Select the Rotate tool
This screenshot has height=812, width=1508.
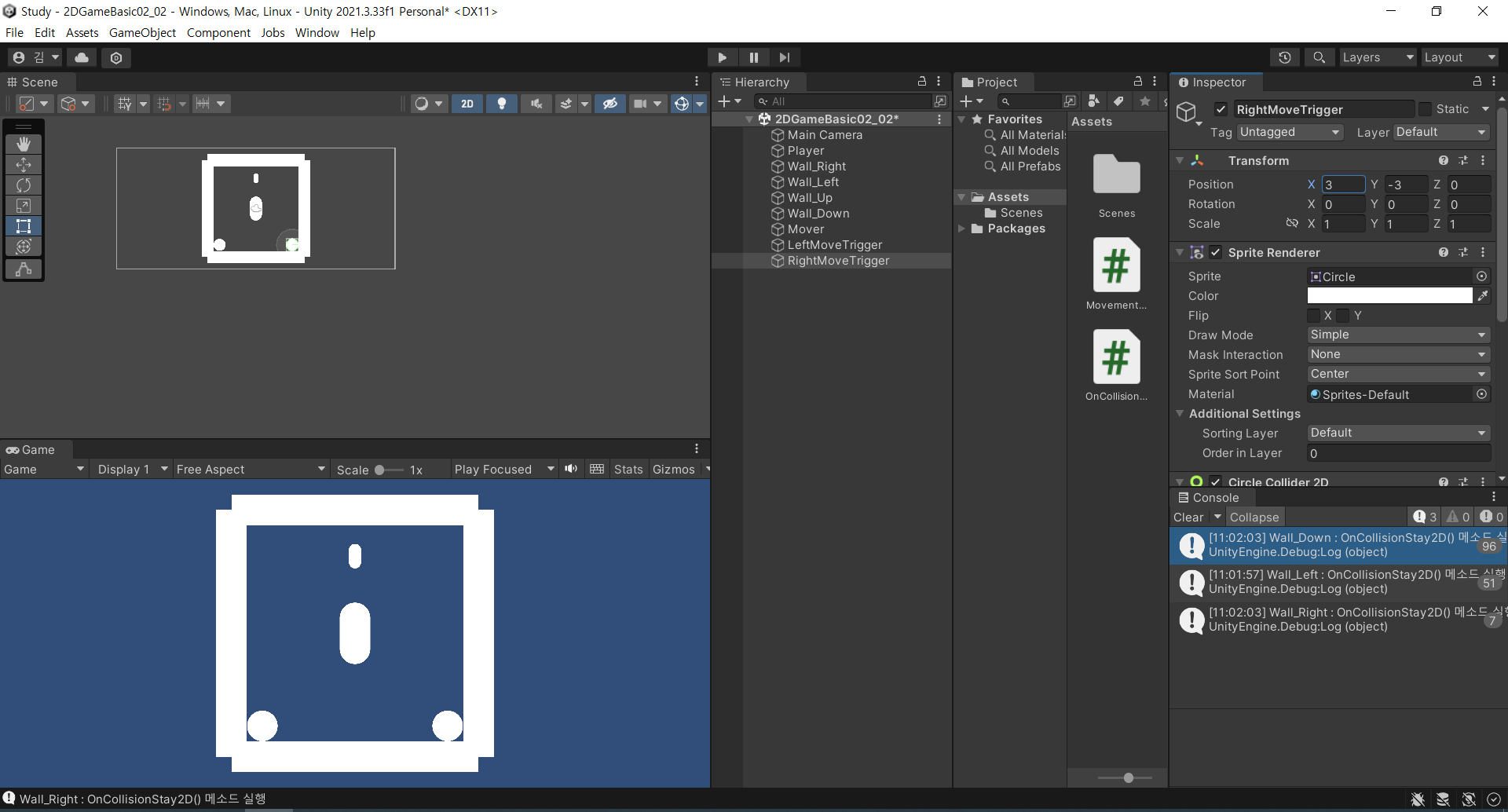click(x=24, y=185)
